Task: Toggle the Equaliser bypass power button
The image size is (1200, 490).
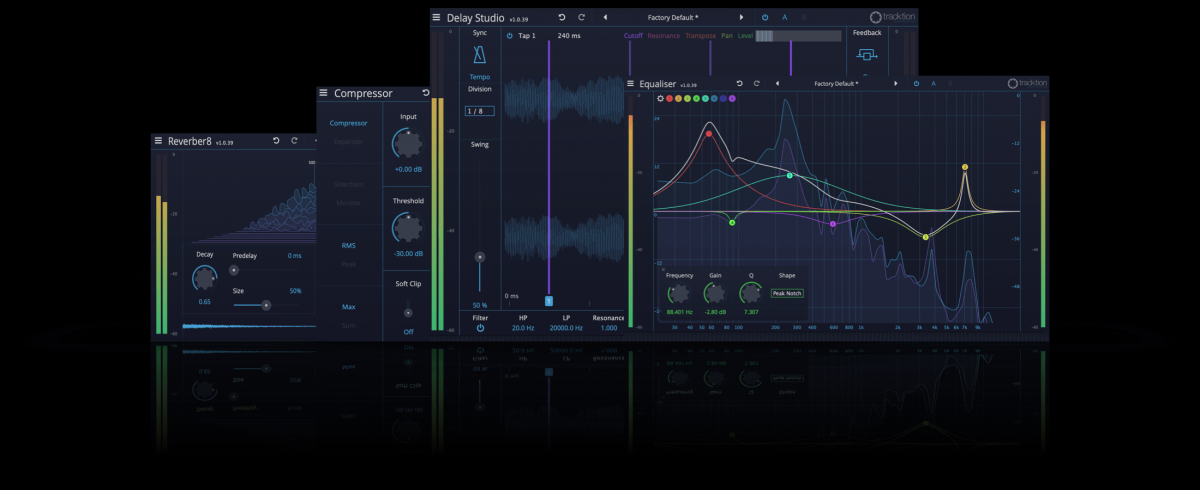Action: [916, 83]
